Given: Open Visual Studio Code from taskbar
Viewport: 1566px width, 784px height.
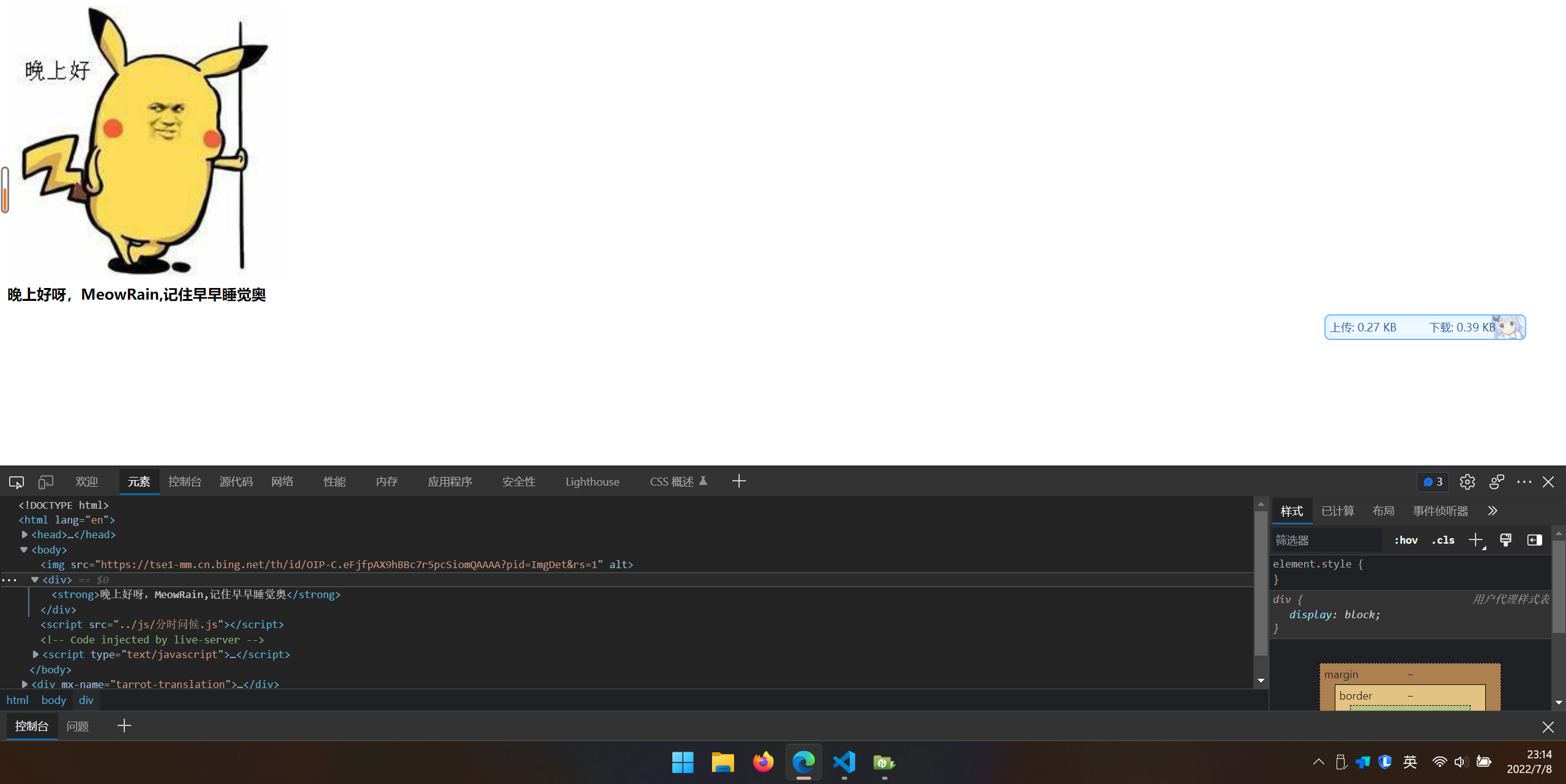Looking at the screenshot, I should 844,762.
